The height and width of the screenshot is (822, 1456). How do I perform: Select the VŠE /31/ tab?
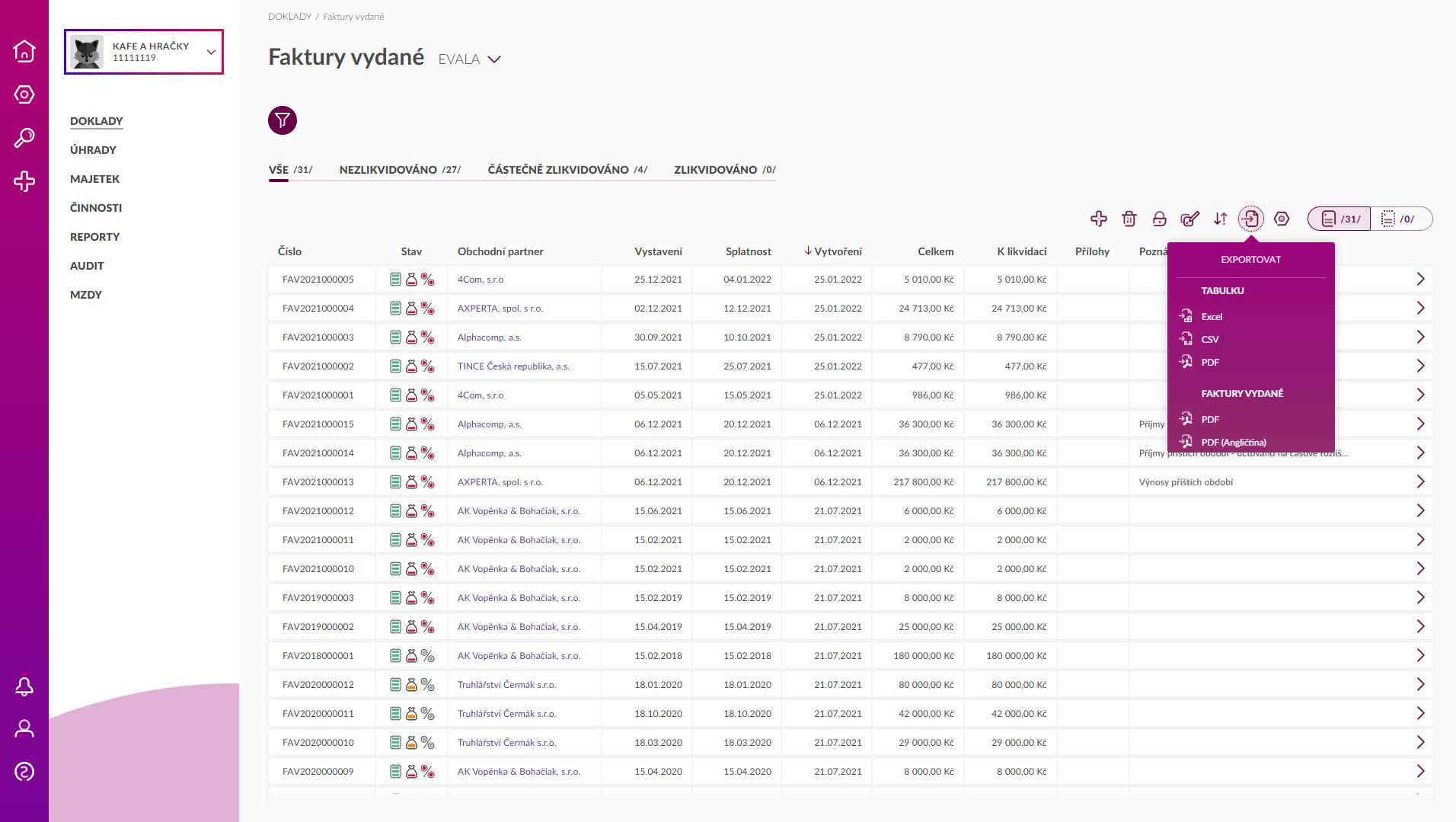[290, 170]
